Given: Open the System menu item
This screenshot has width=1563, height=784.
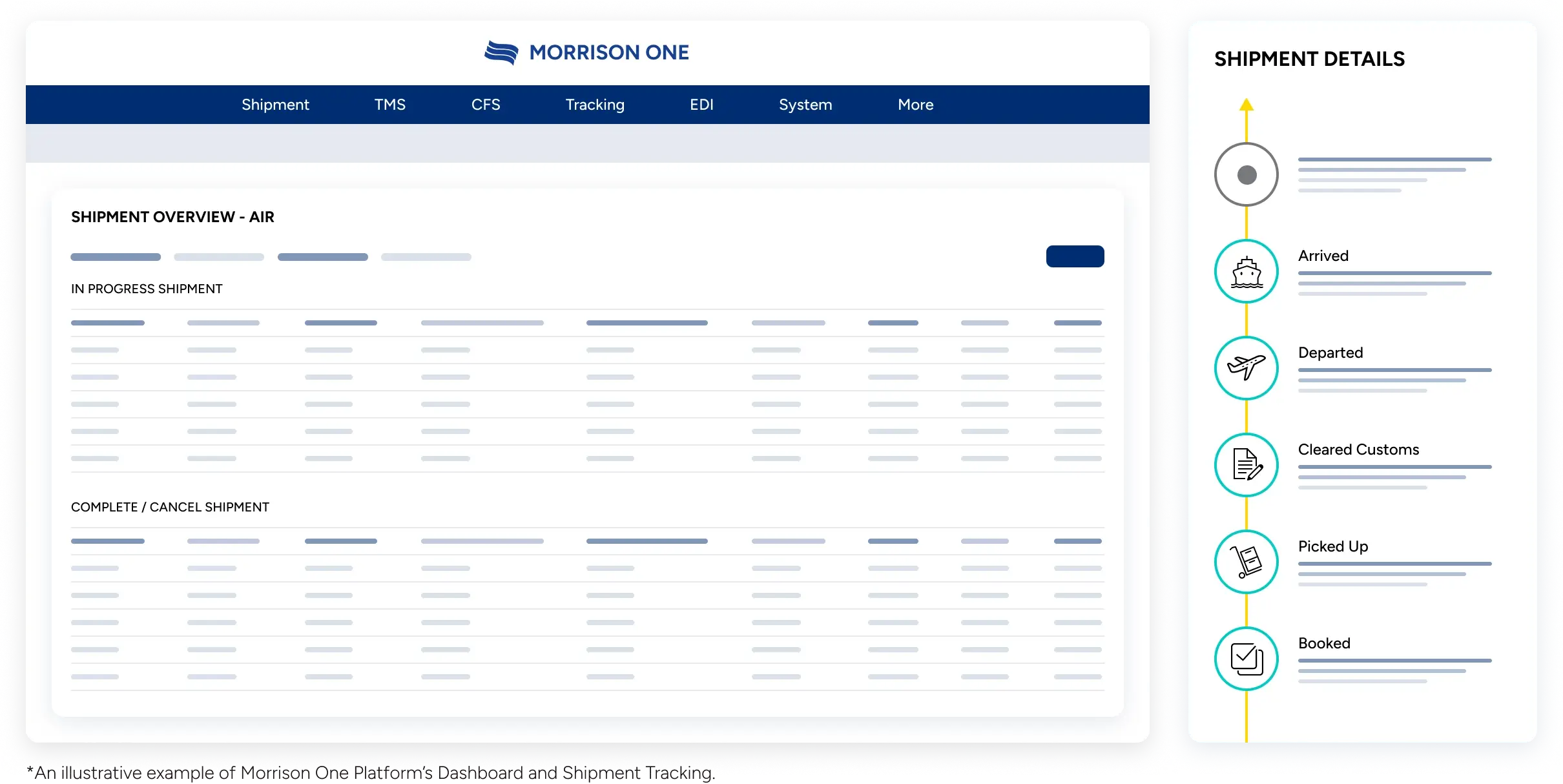Looking at the screenshot, I should point(805,104).
